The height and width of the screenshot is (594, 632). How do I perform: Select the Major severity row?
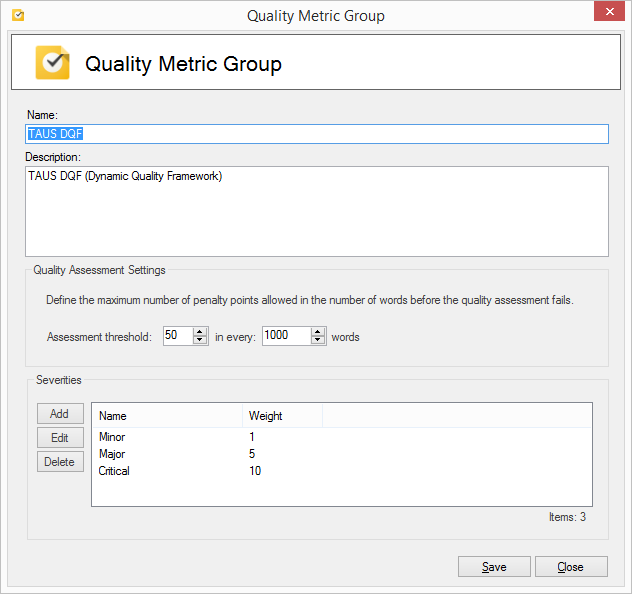coord(342,454)
